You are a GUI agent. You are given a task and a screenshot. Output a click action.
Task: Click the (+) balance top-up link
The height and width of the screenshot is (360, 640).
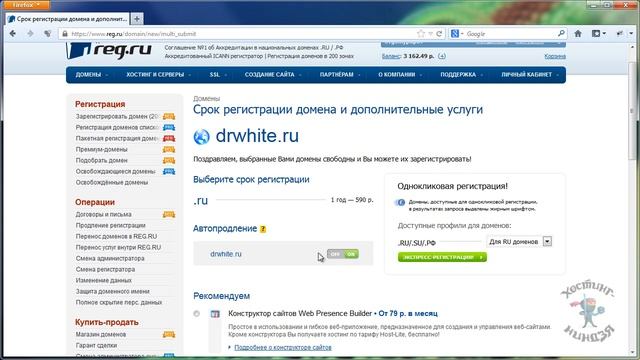[442, 56]
